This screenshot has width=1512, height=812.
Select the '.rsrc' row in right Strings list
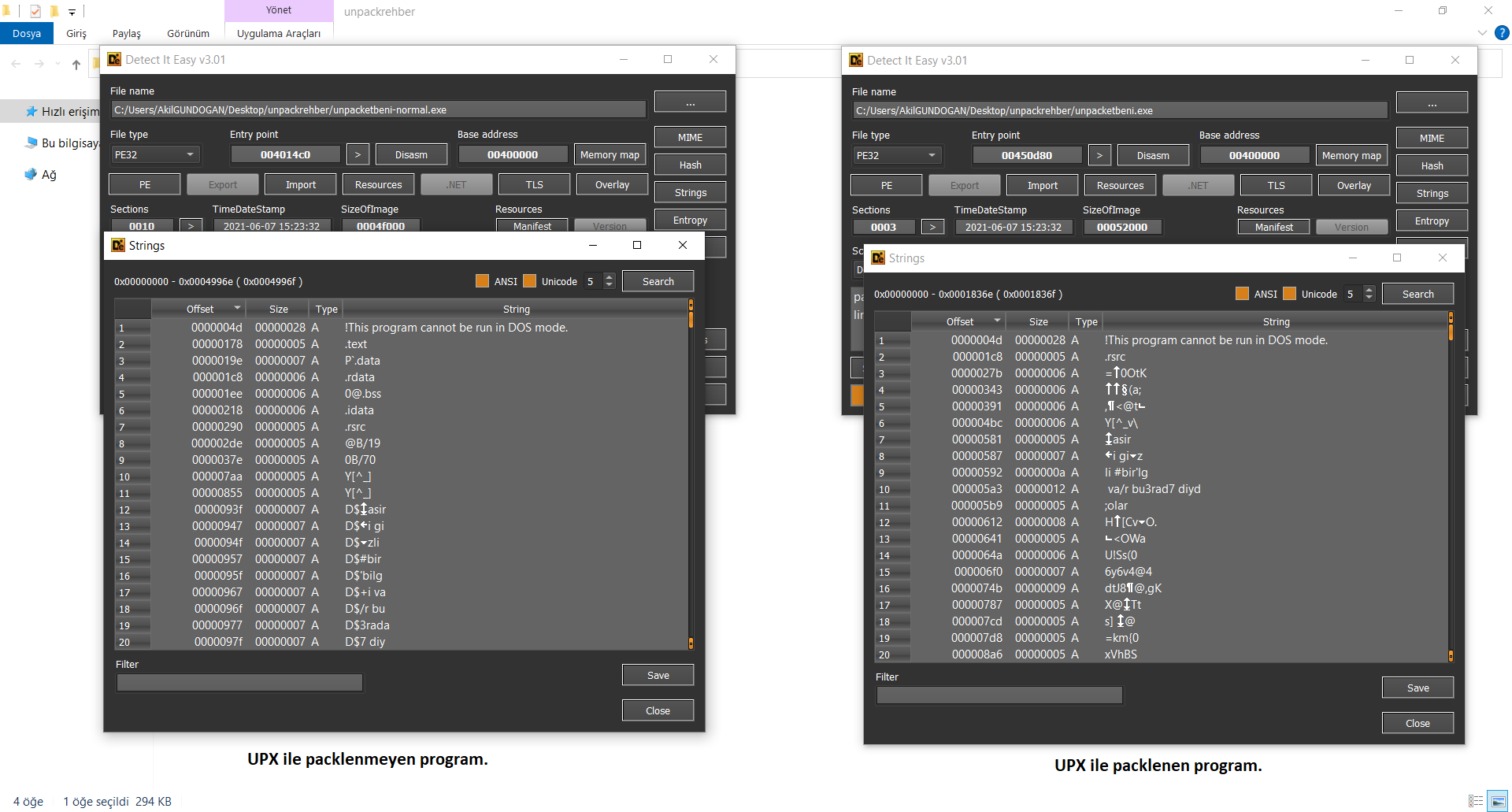(x=1162, y=357)
